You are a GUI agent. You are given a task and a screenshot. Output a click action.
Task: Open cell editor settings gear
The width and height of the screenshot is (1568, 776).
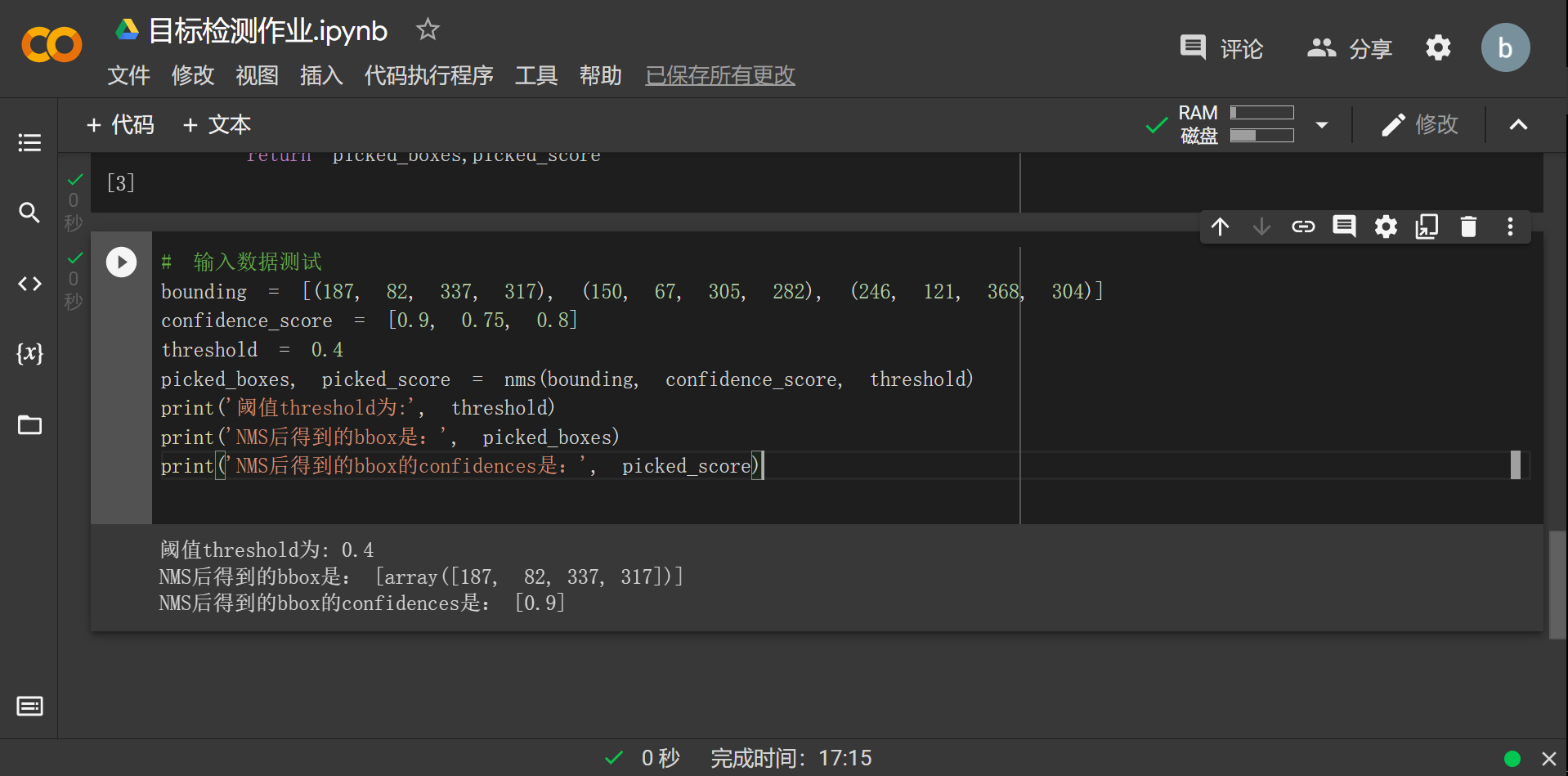(1386, 227)
